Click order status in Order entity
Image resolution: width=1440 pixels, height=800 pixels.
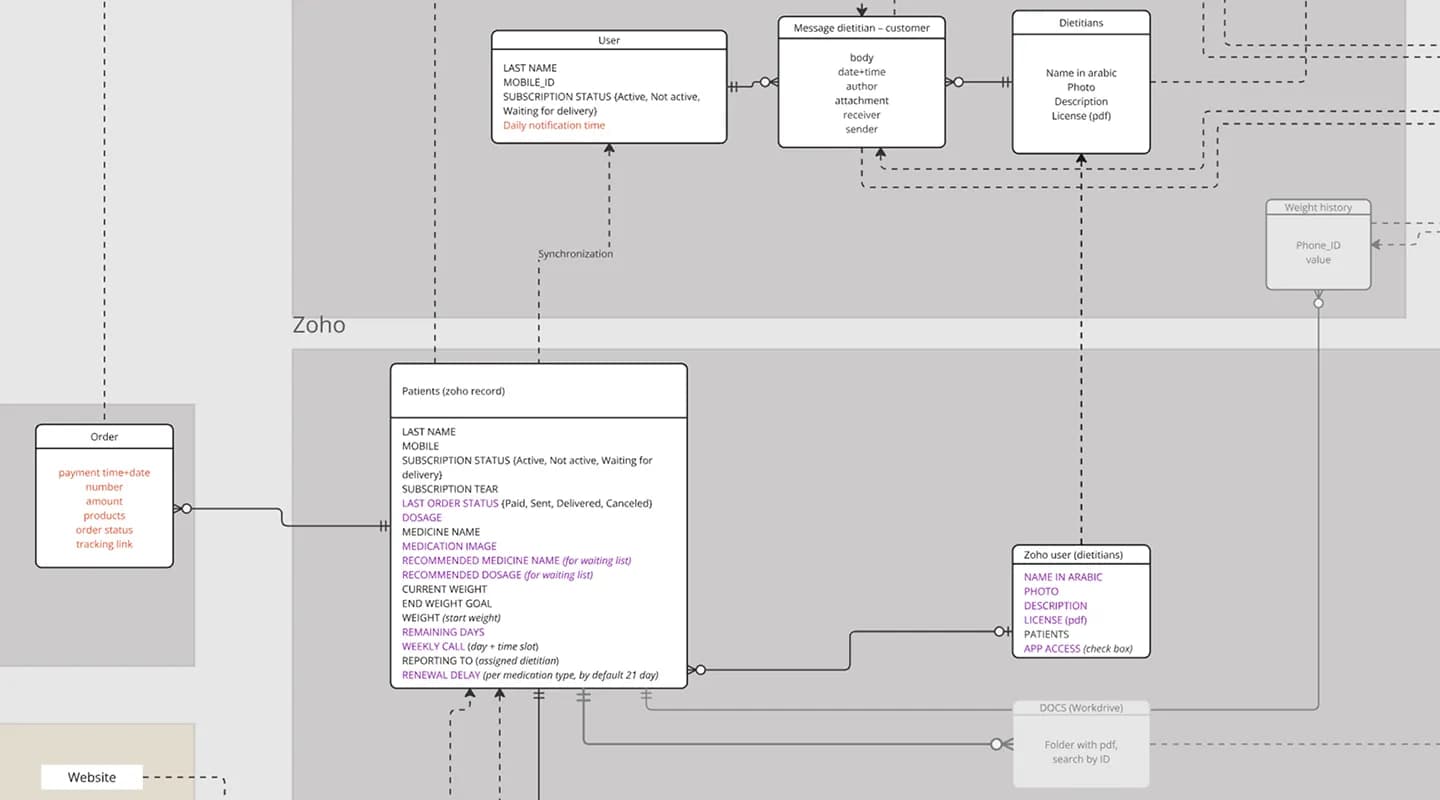coord(104,530)
